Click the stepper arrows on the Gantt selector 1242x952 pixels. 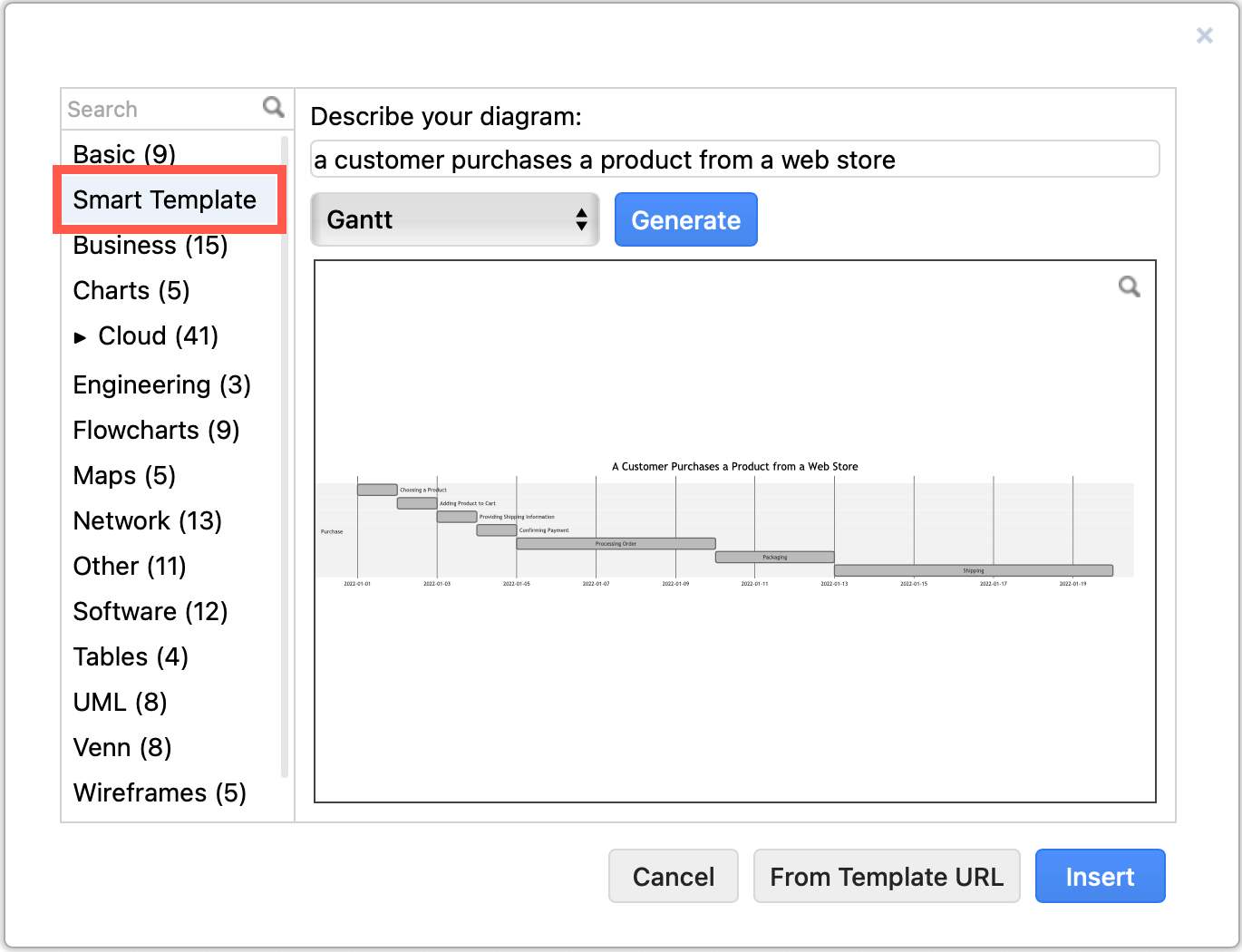(581, 219)
